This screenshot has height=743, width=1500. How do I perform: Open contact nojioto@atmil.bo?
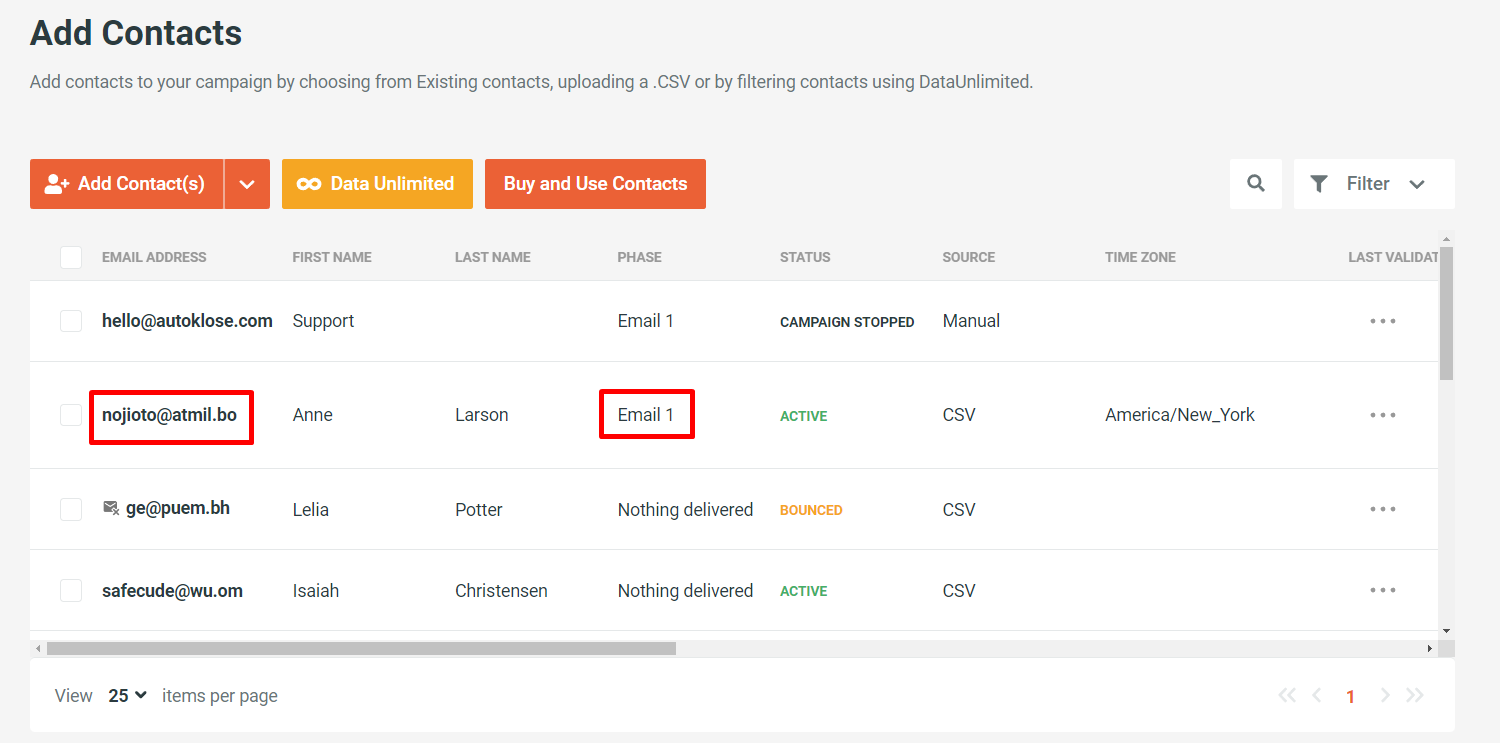pyautogui.click(x=170, y=414)
